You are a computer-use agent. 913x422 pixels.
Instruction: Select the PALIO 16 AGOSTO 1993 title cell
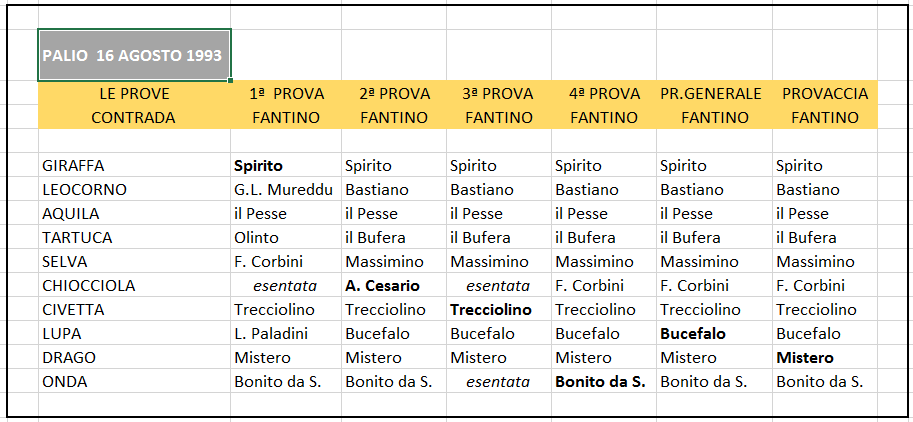[x=135, y=55]
